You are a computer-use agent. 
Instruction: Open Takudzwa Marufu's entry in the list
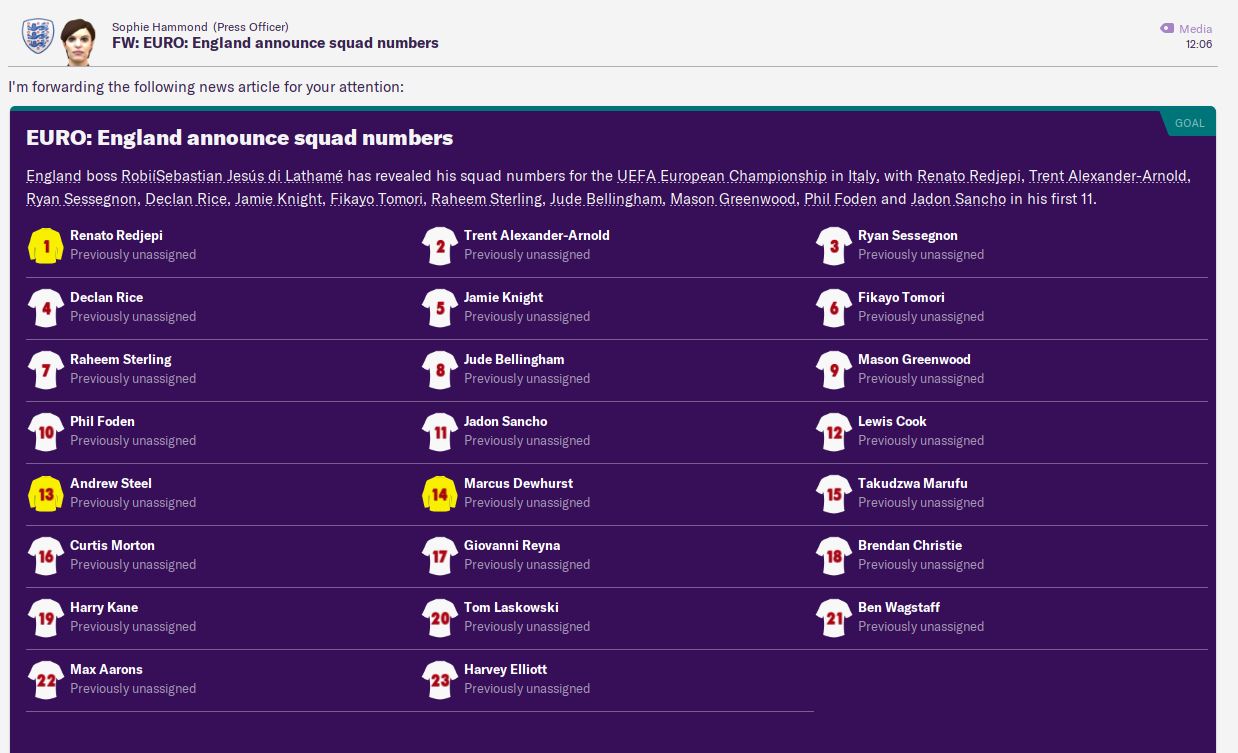click(x=912, y=484)
